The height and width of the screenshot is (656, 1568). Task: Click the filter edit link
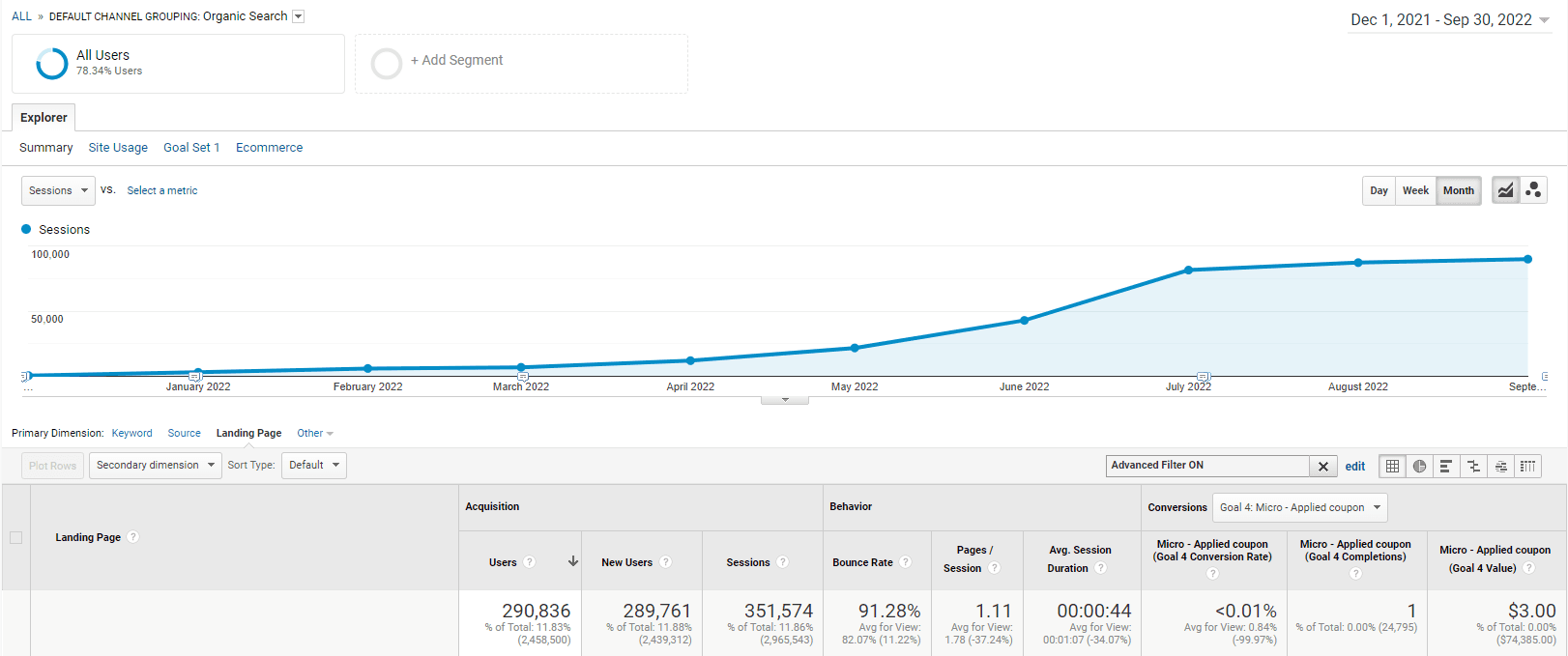1355,467
